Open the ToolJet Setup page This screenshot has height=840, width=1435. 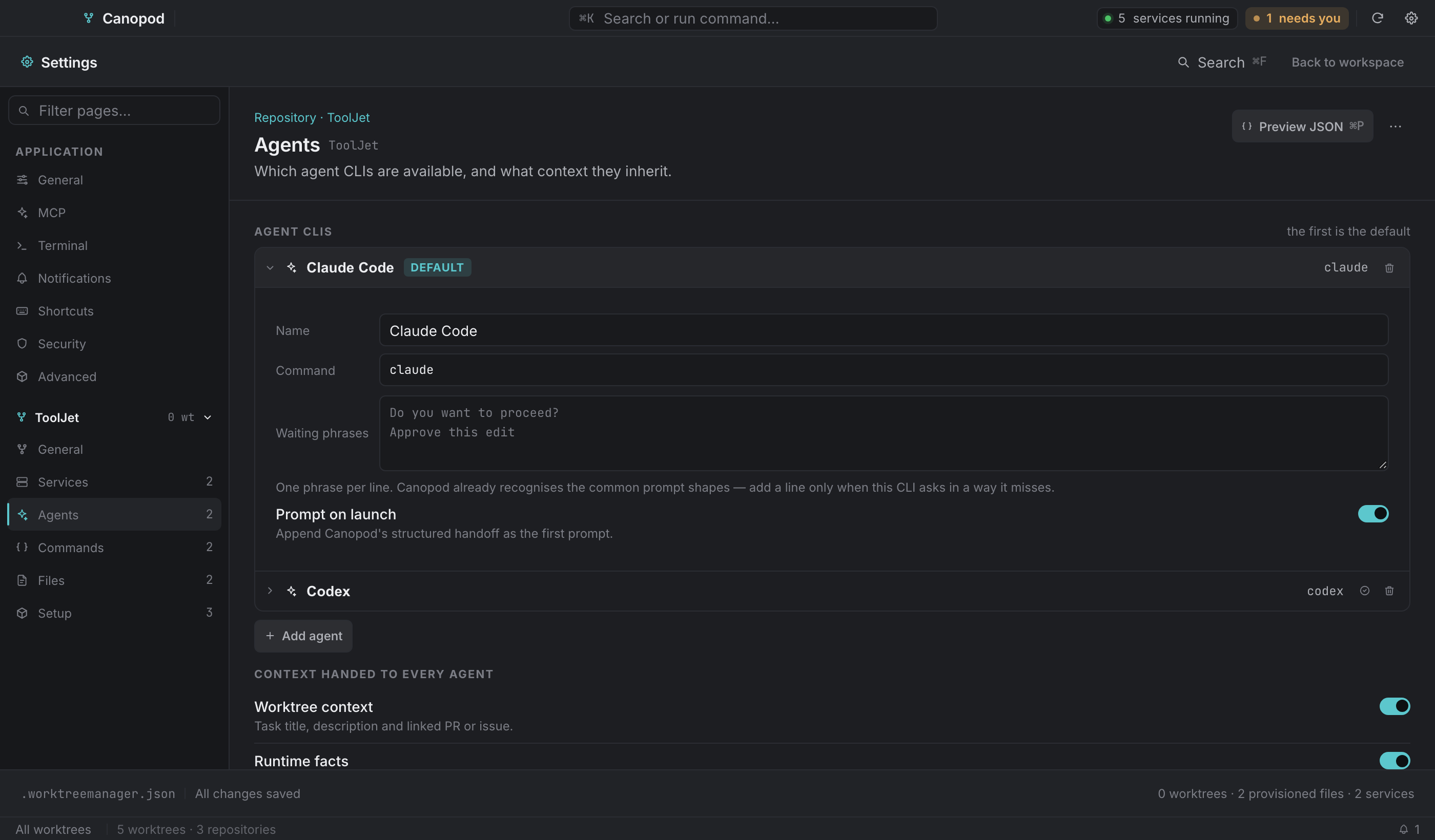click(114, 613)
